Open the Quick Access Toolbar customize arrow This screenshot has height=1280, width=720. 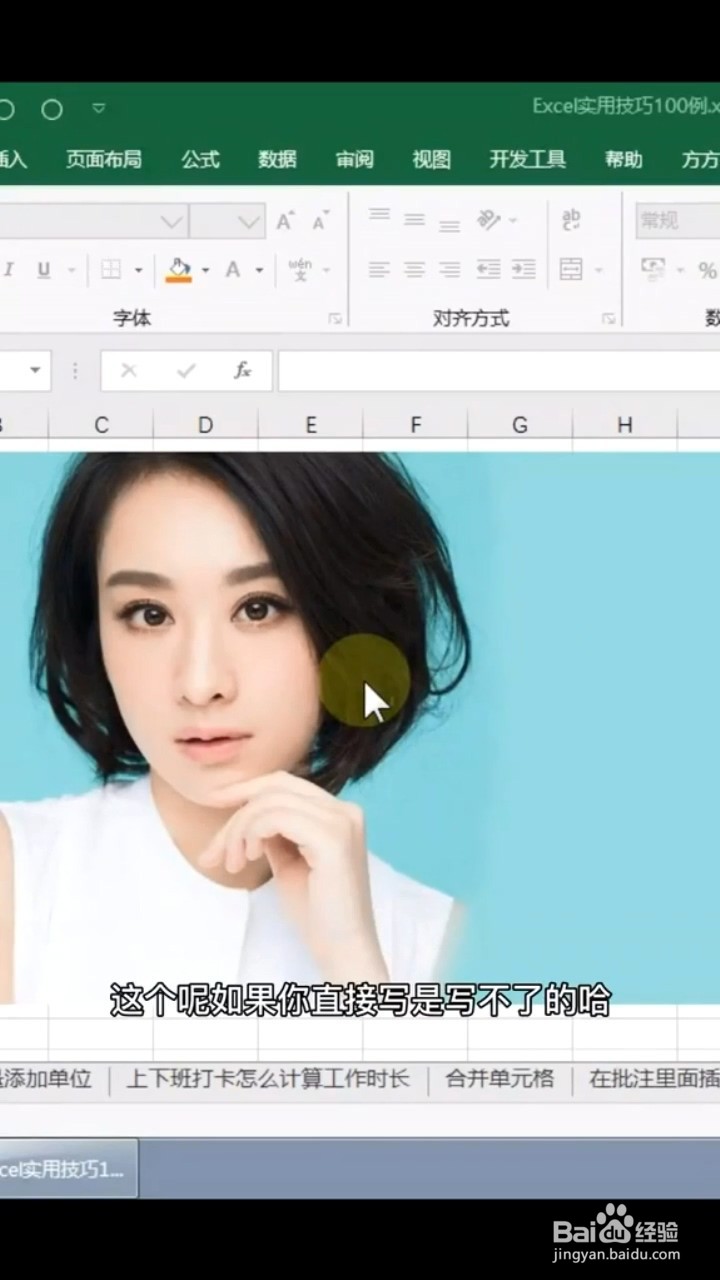(x=98, y=108)
